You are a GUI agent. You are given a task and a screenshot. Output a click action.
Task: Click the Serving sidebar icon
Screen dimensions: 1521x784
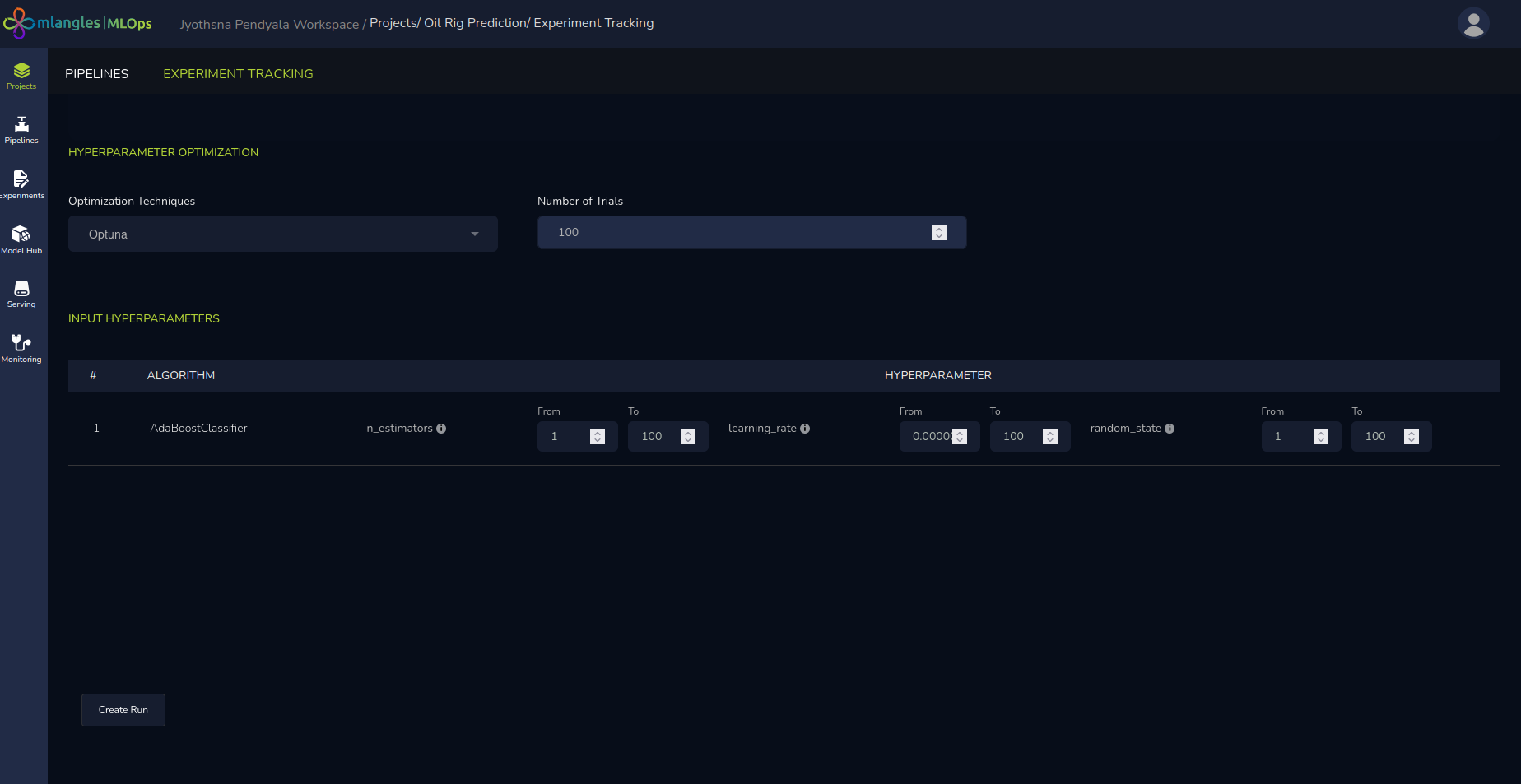(x=21, y=294)
